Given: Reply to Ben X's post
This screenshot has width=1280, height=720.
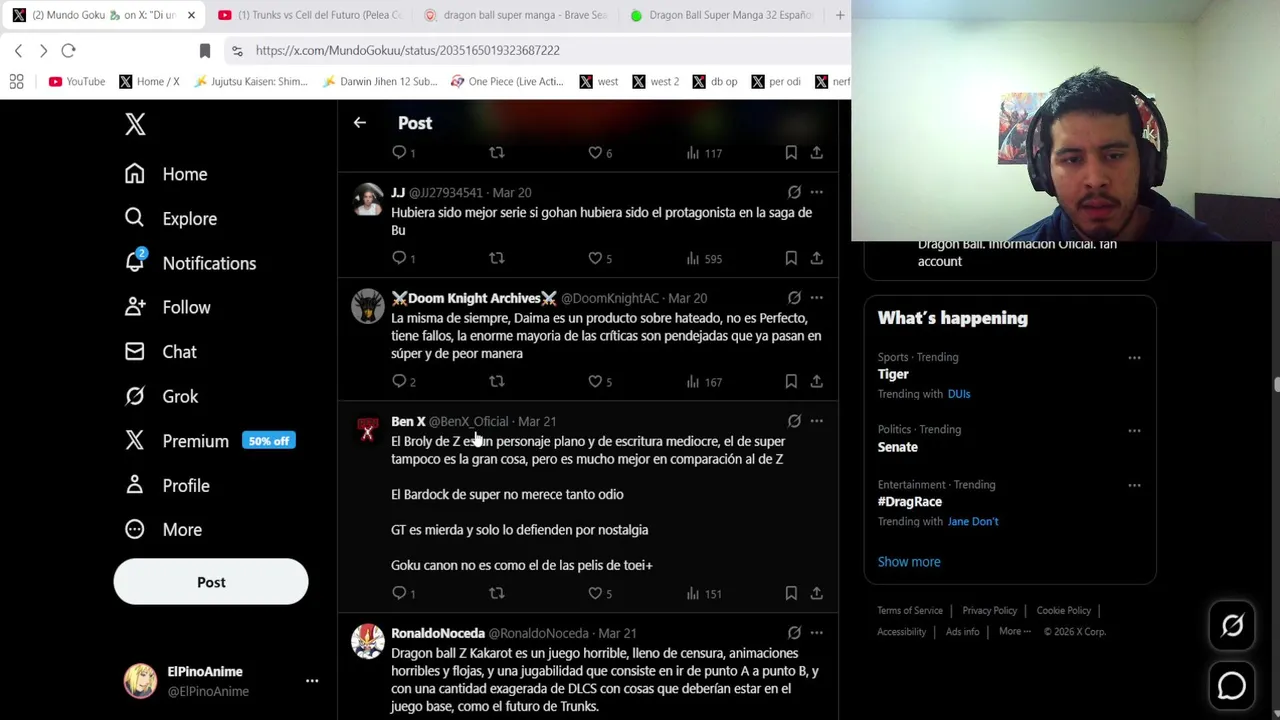Looking at the screenshot, I should [403, 593].
